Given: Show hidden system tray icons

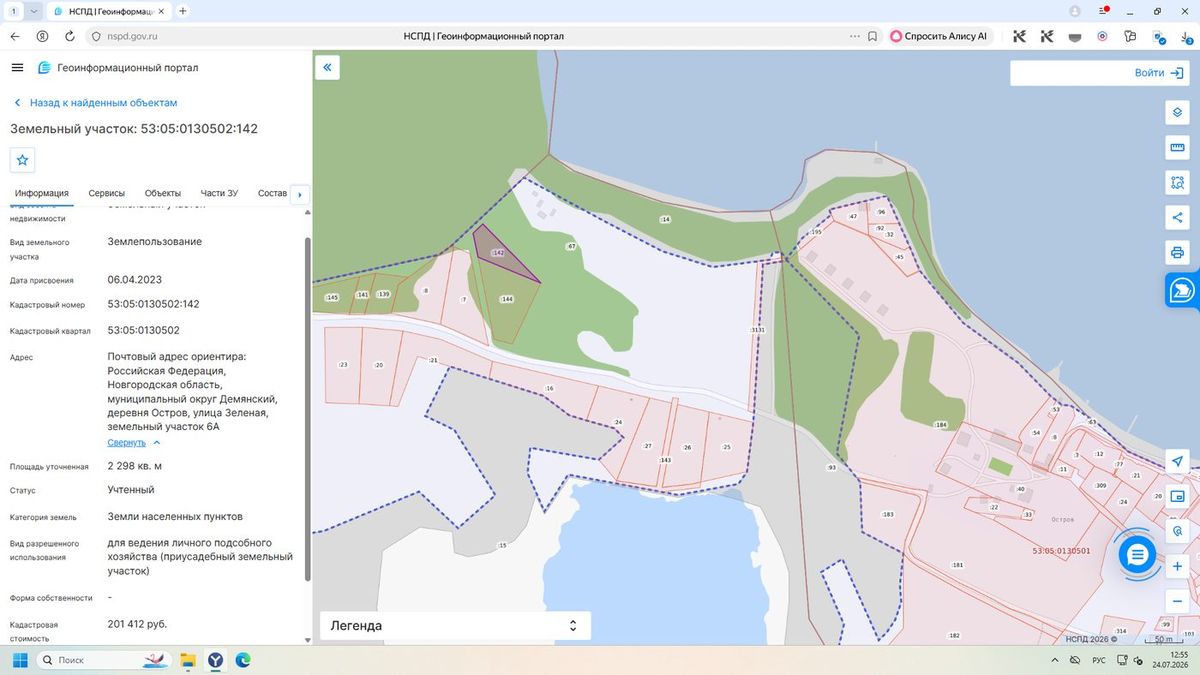Looking at the screenshot, I should (1054, 660).
